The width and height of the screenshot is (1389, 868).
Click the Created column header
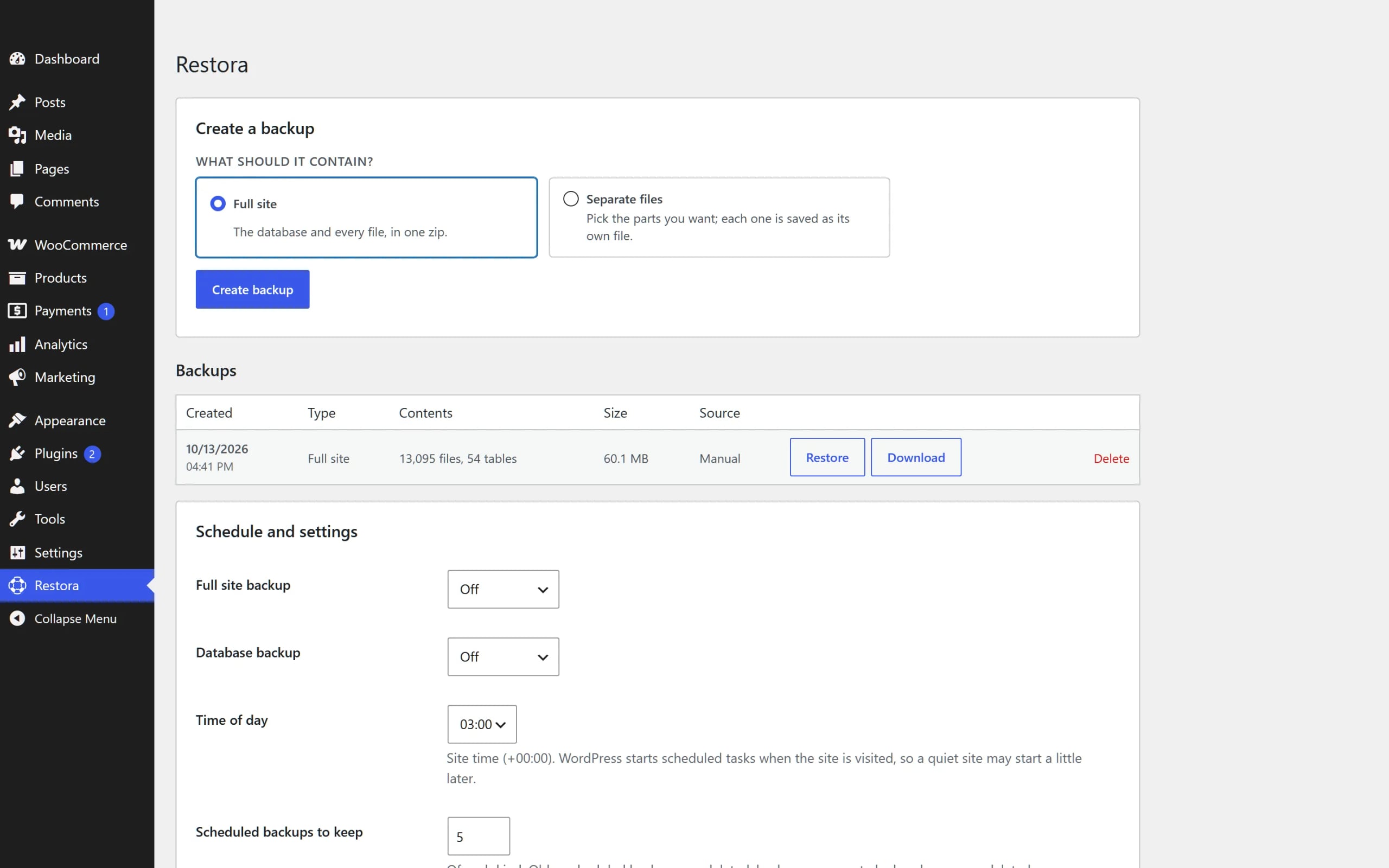coord(209,413)
